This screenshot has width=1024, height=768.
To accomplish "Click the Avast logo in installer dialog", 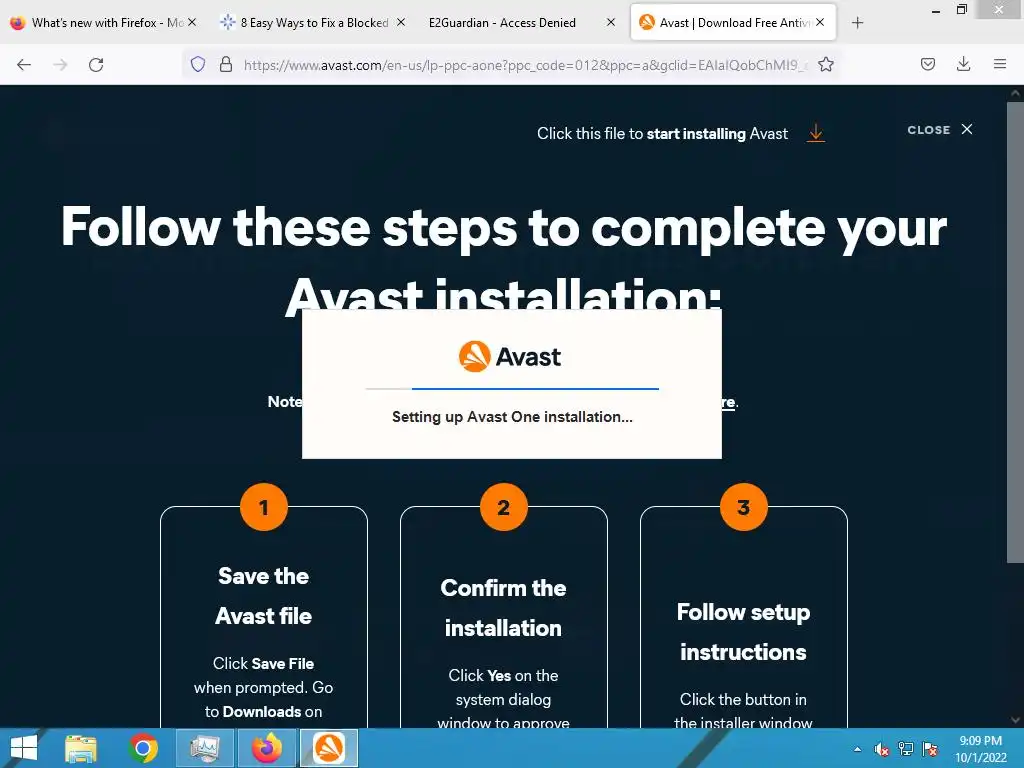I will (510, 357).
